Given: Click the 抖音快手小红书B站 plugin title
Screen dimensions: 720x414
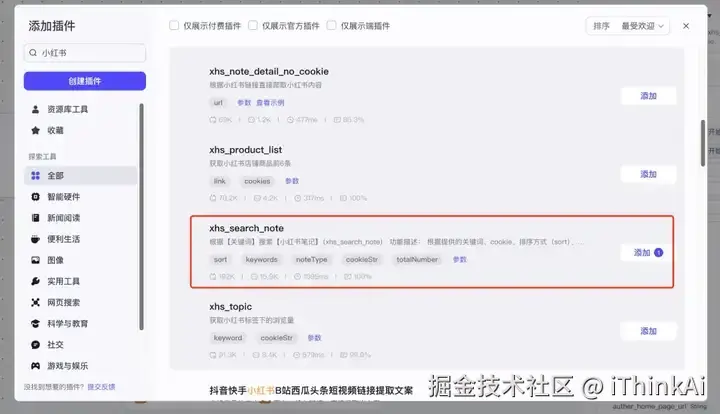Looking at the screenshot, I should [x=311, y=391].
